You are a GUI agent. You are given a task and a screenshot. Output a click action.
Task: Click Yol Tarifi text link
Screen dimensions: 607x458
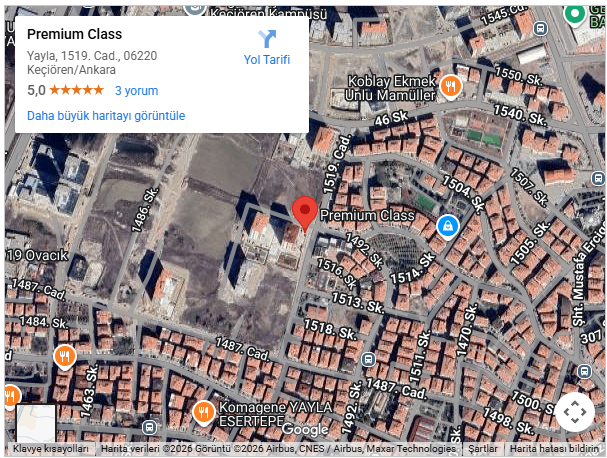[x=267, y=60]
